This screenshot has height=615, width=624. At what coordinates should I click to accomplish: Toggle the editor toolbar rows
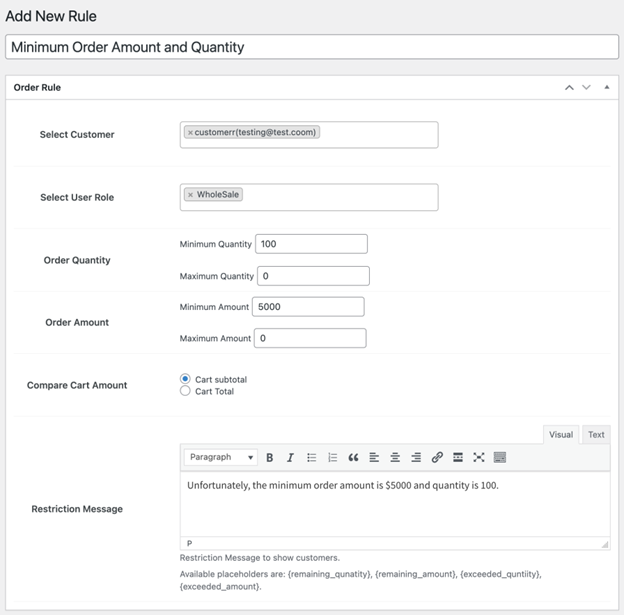tap(500, 457)
